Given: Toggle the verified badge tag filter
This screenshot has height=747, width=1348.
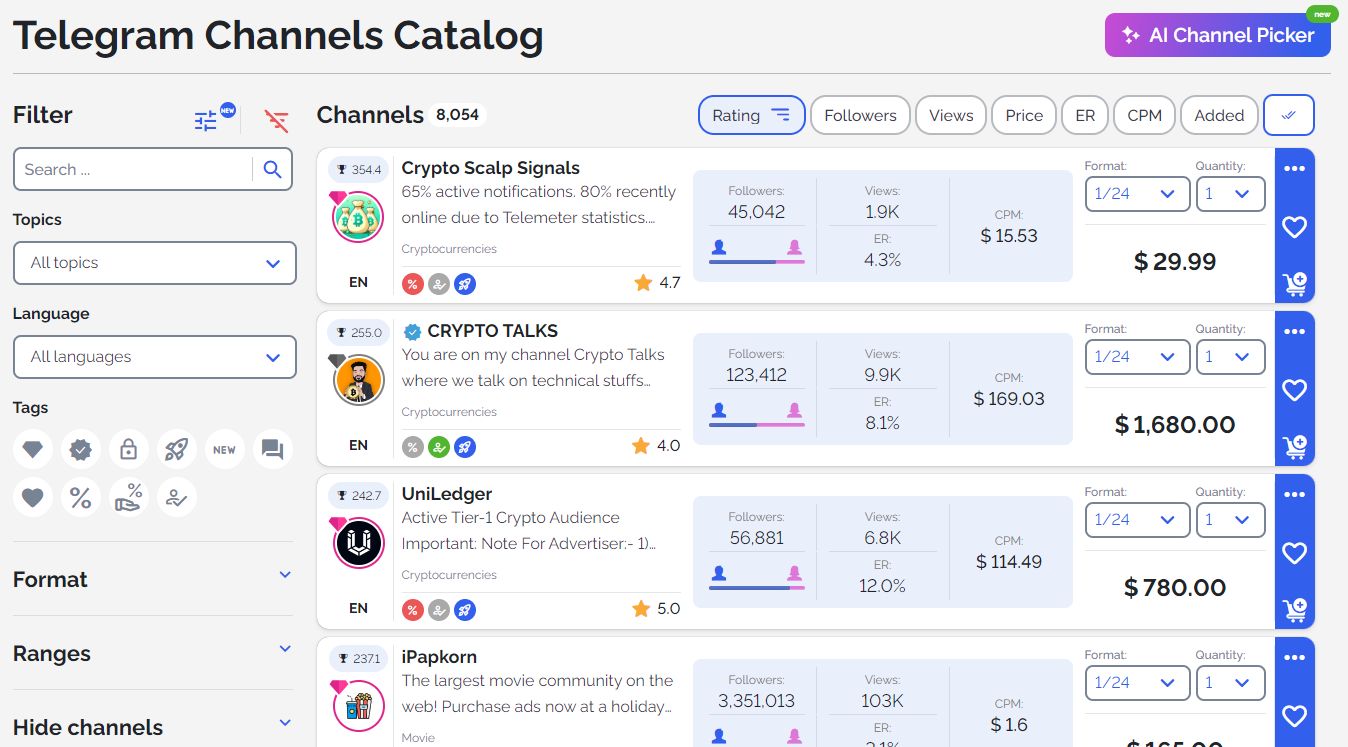Looking at the screenshot, I should coord(81,450).
